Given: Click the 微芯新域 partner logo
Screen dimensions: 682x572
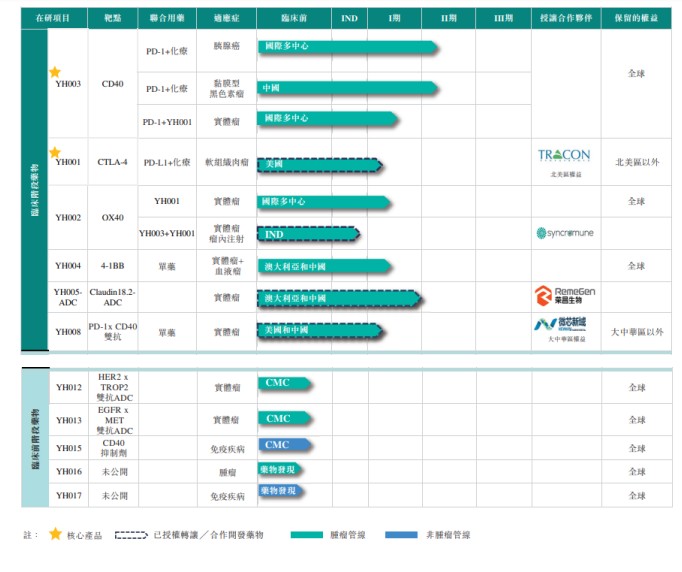Looking at the screenshot, I should coord(564,326).
